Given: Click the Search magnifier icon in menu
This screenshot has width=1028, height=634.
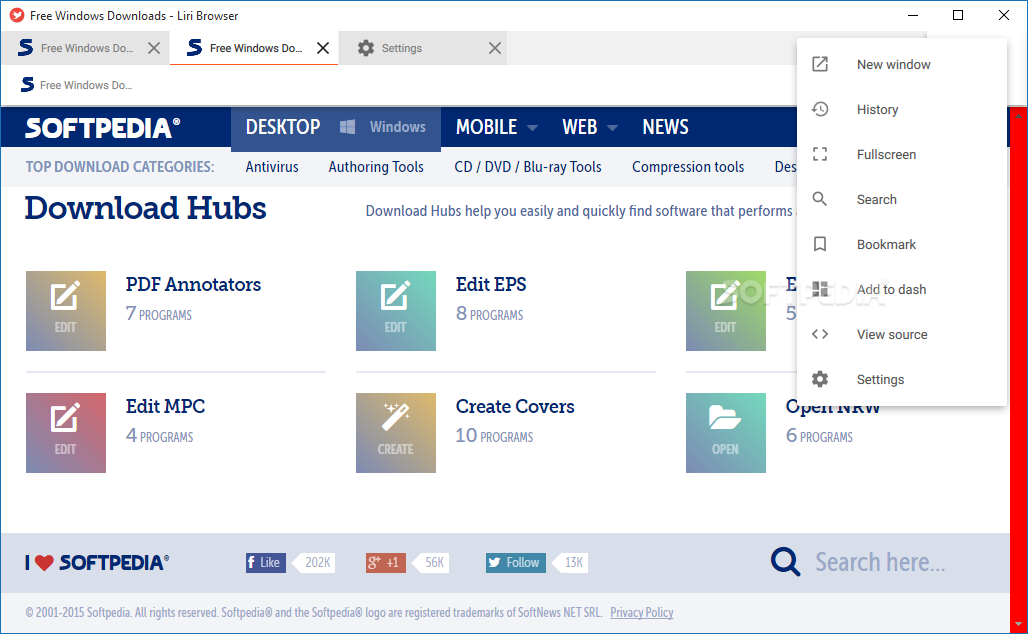Looking at the screenshot, I should (820, 199).
